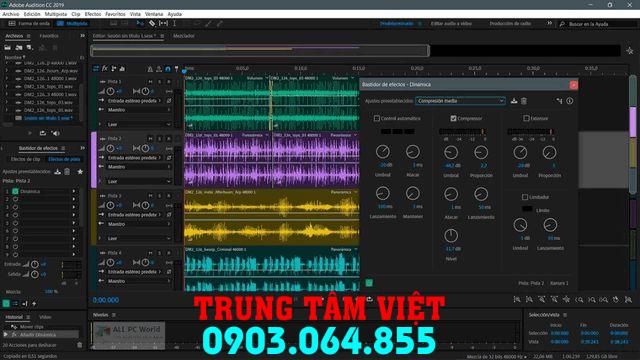Open the Multipista menu
640x360 pixels.
tap(56, 14)
